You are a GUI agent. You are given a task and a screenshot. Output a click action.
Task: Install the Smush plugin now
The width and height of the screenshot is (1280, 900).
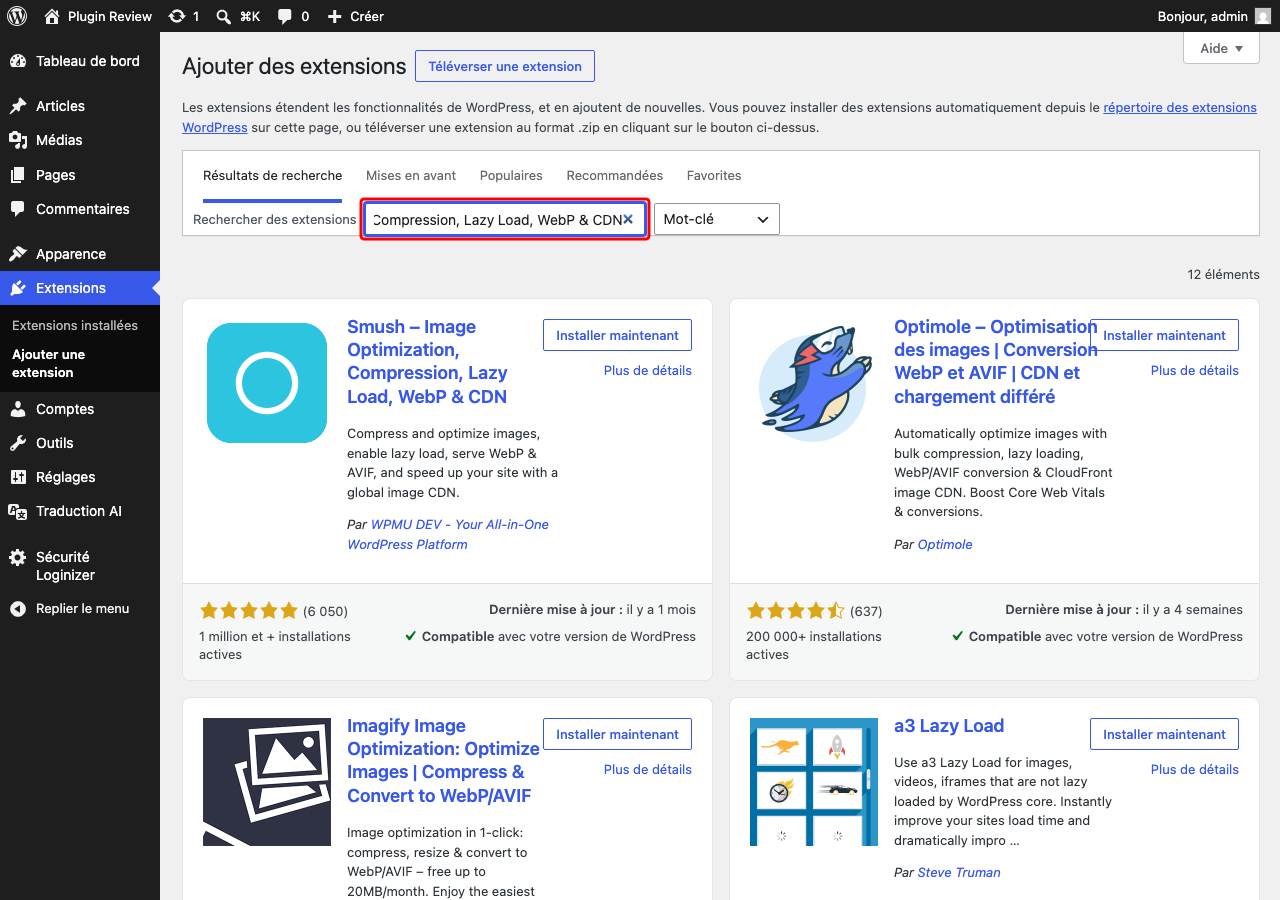(x=617, y=335)
